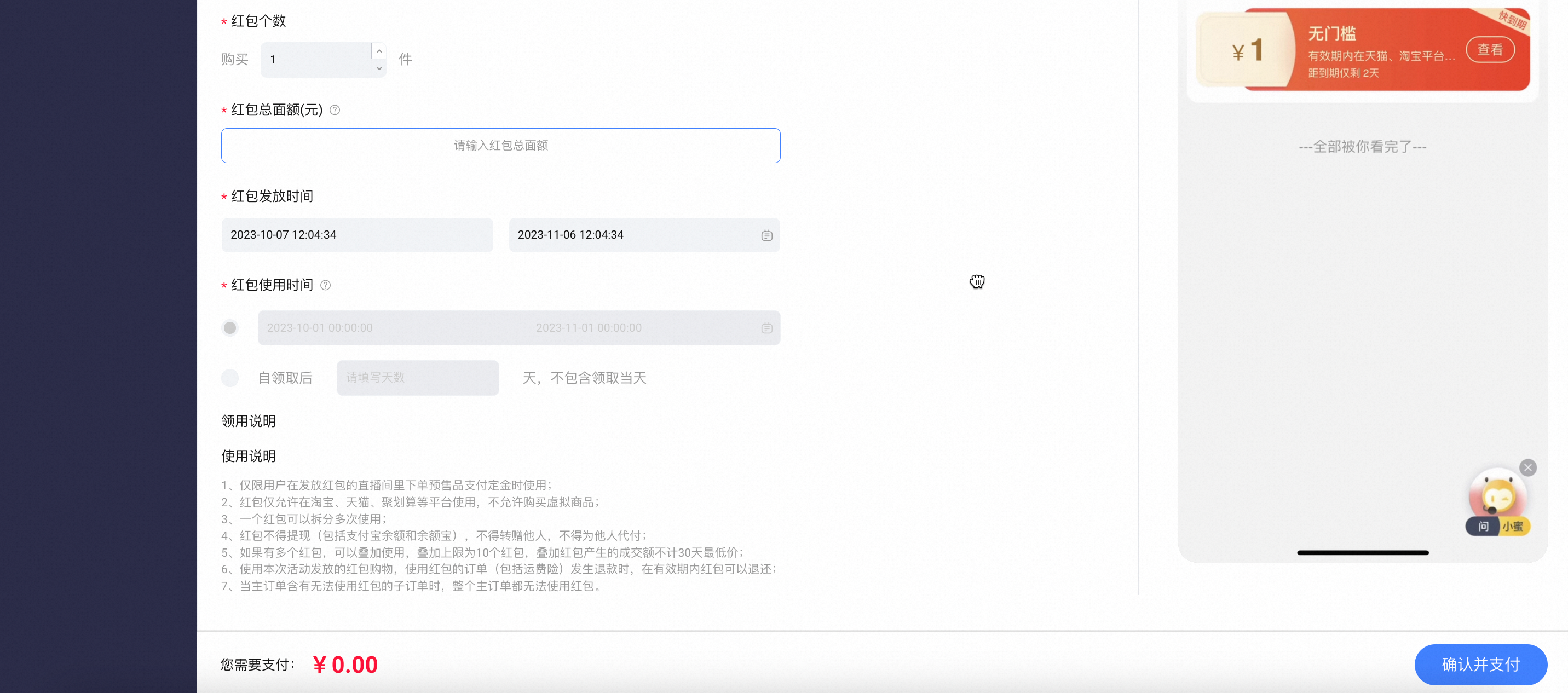Select the 自领取后 radio button
Viewport: 1568px width, 693px height.
pyautogui.click(x=230, y=378)
